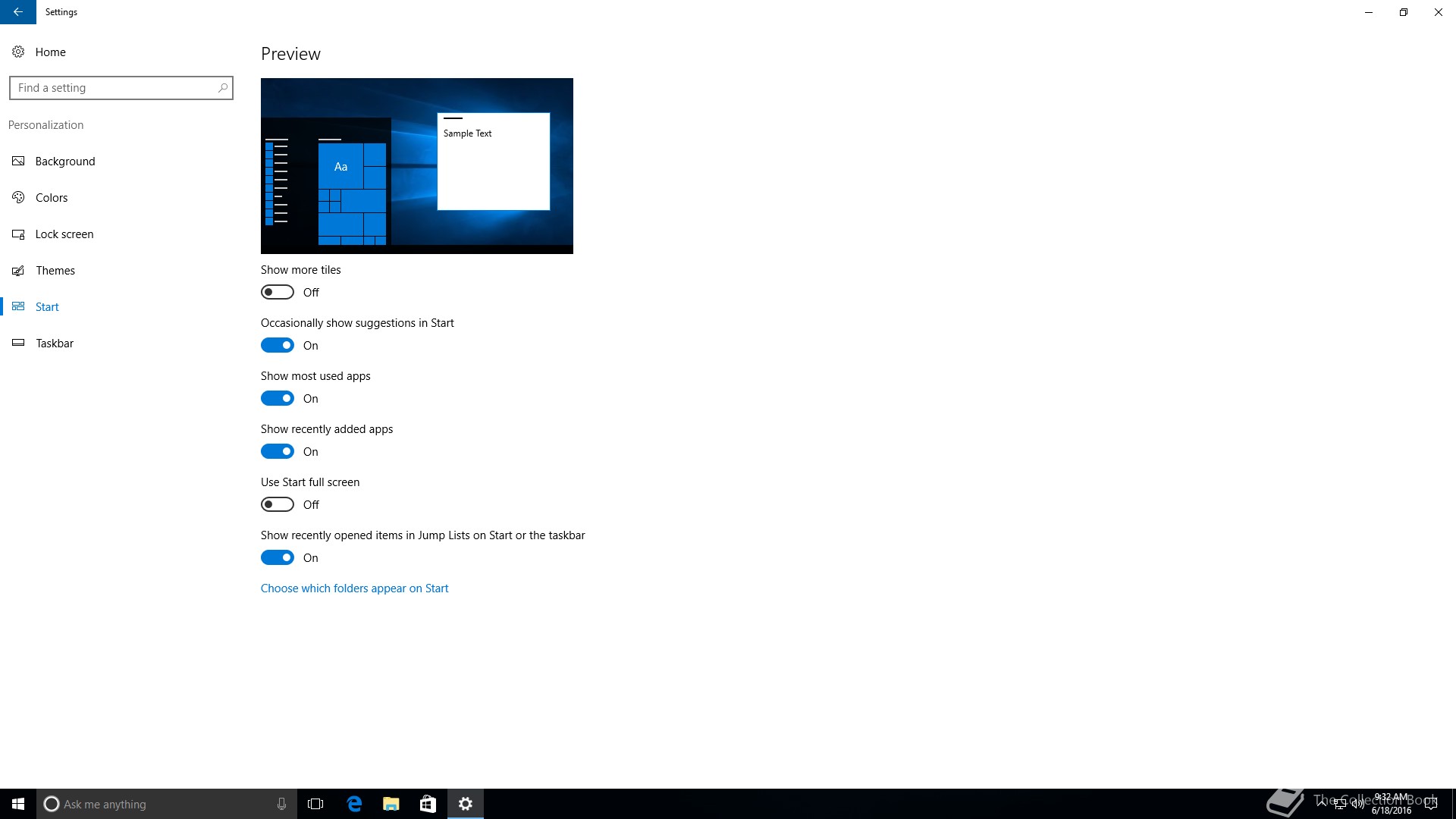Screen dimensions: 1456x819
Task: Open the Background settings page
Action: tap(65, 162)
